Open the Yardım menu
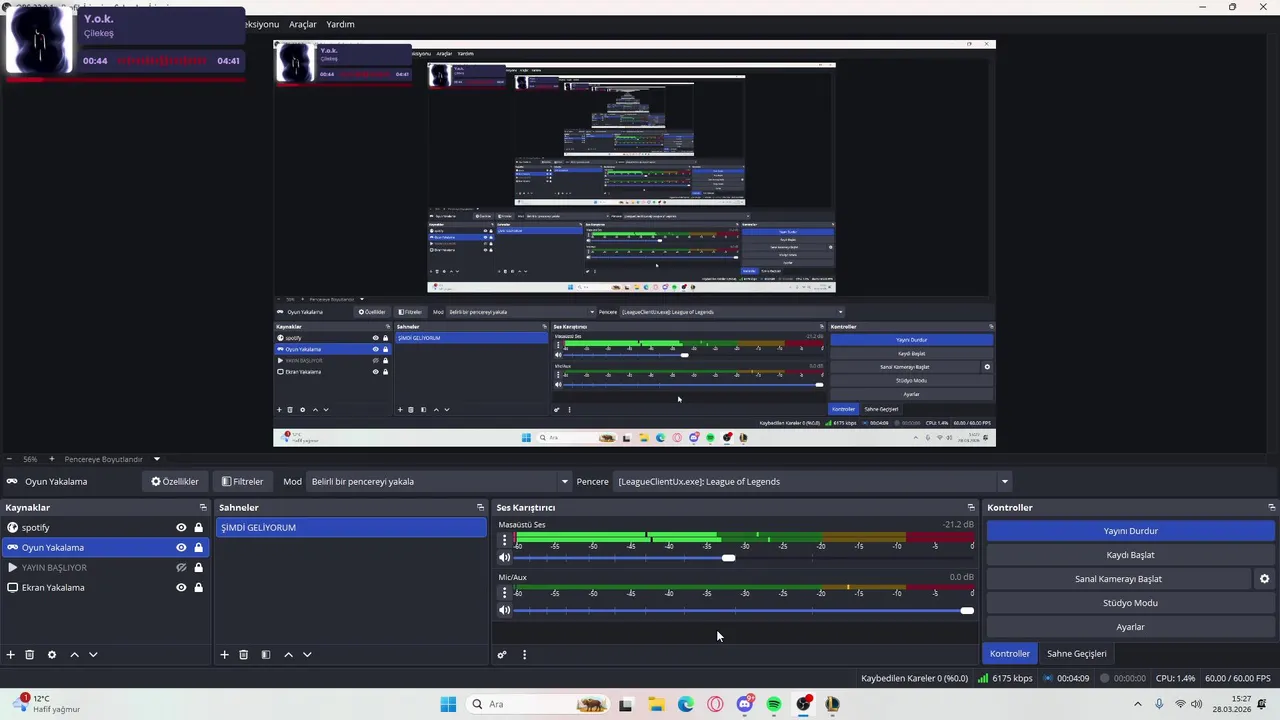This screenshot has width=1280, height=720. (x=340, y=24)
